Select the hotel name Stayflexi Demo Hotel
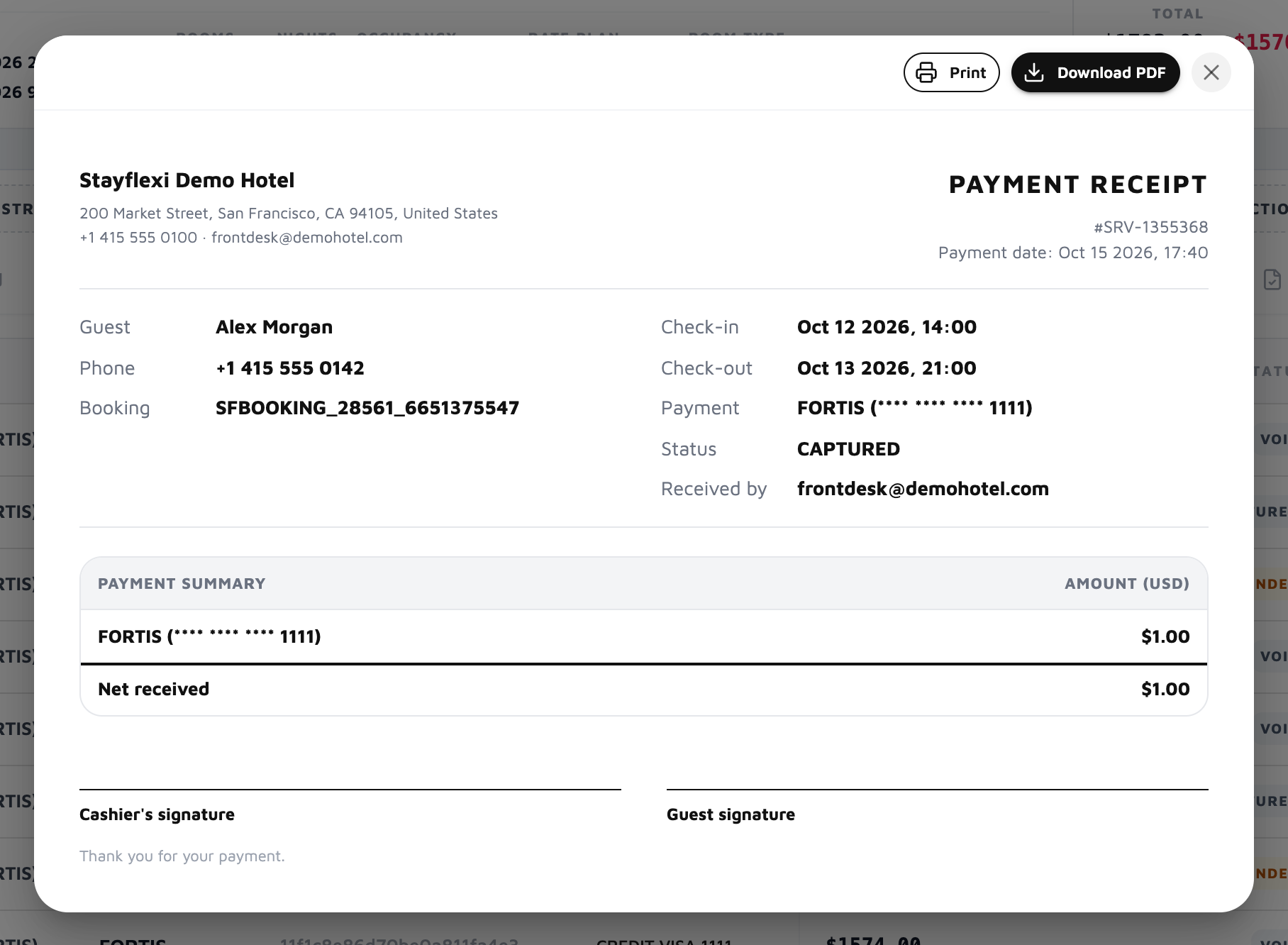1288x945 pixels. point(187,180)
